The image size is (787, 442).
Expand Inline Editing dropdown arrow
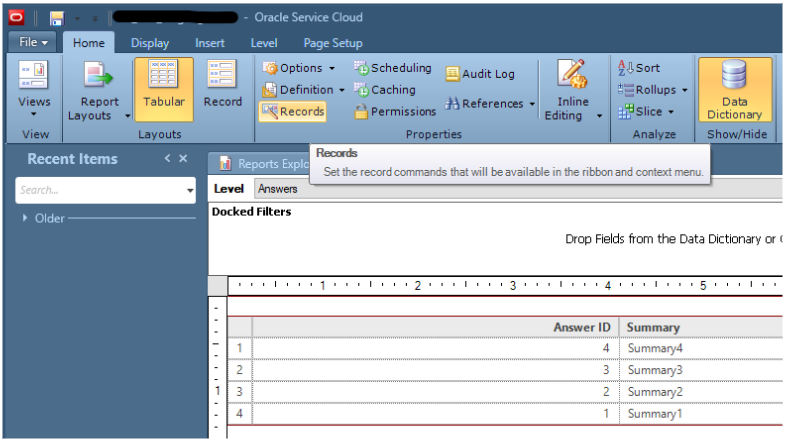click(x=599, y=116)
